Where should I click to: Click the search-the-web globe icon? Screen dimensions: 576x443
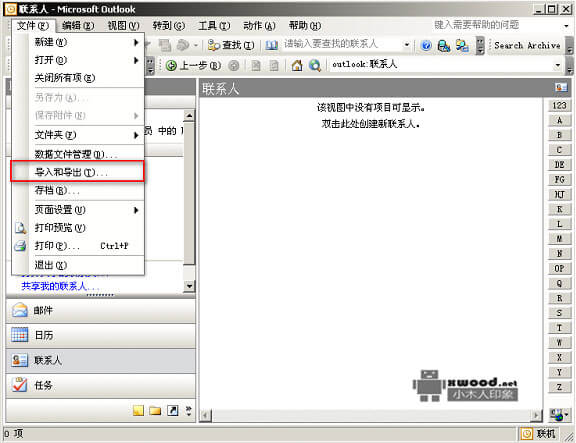pyautogui.click(x=315, y=65)
